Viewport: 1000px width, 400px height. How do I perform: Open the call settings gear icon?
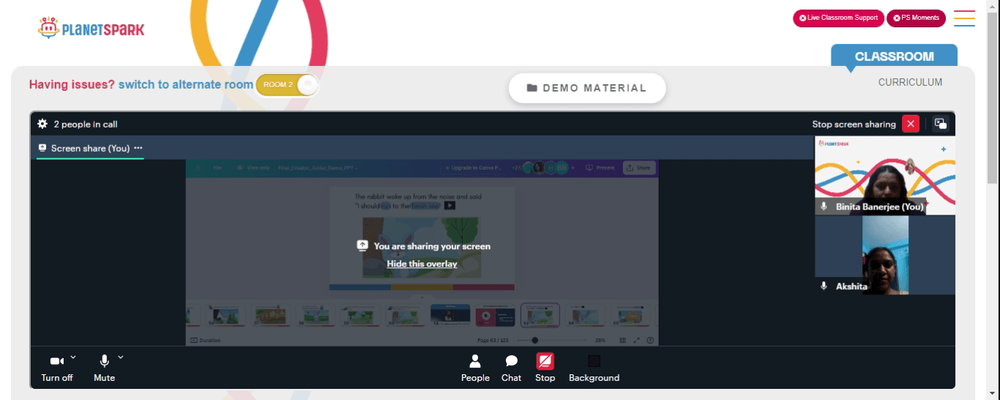click(43, 124)
